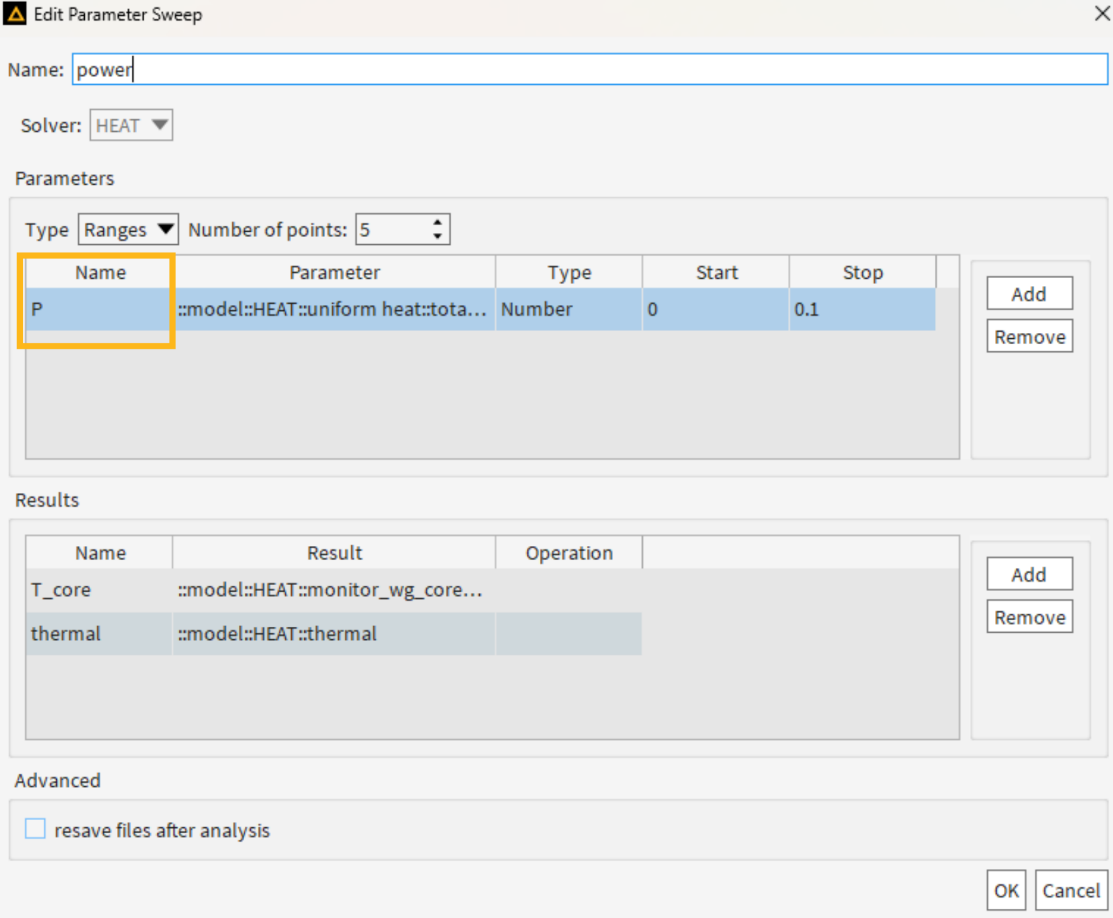Viewport: 1113px width, 918px height.
Task: Click Add in the Results section
Action: coord(1029,573)
